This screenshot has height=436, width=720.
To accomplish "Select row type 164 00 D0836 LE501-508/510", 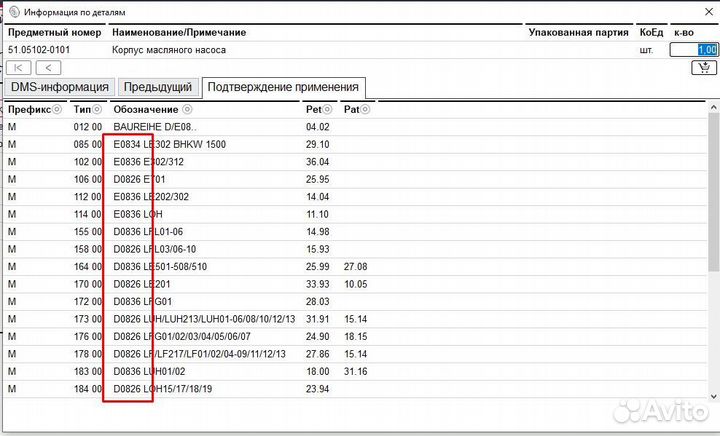I will 170,266.
